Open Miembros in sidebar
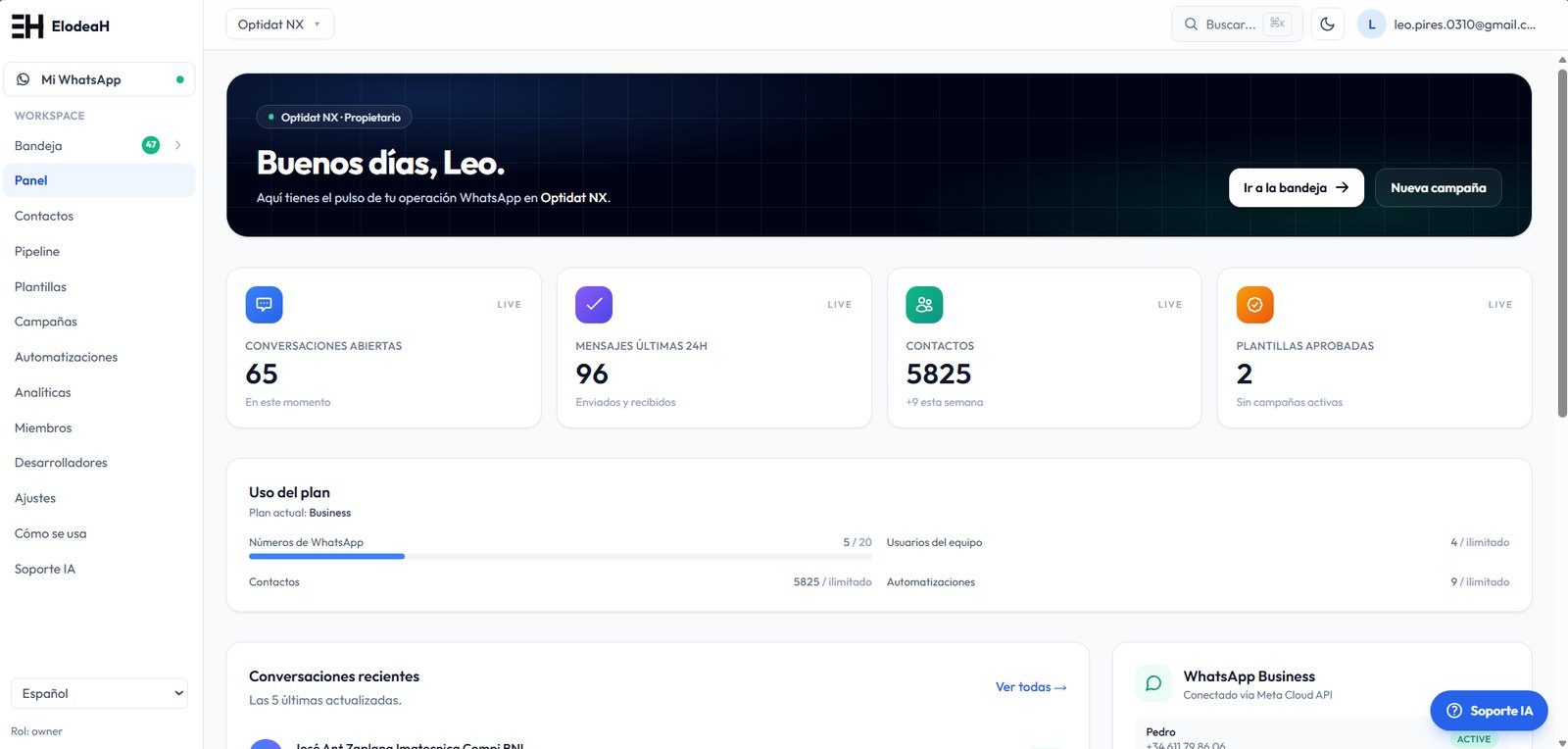 pos(99,427)
